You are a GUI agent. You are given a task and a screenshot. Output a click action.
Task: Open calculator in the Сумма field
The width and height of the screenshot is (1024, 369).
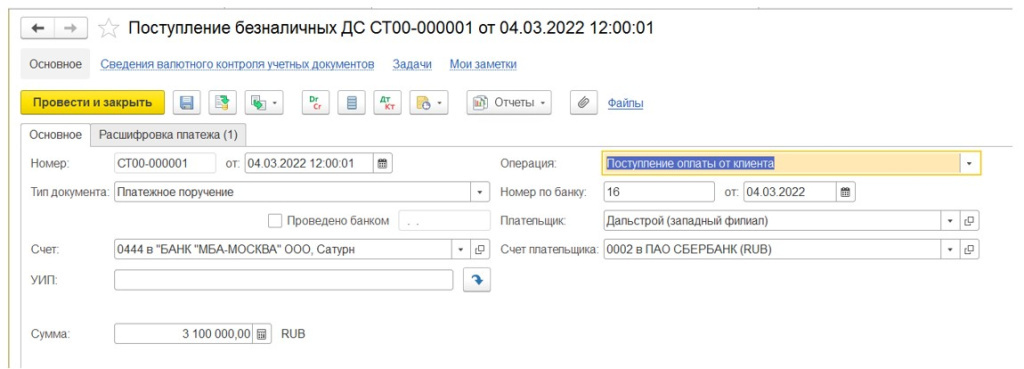tap(261, 334)
